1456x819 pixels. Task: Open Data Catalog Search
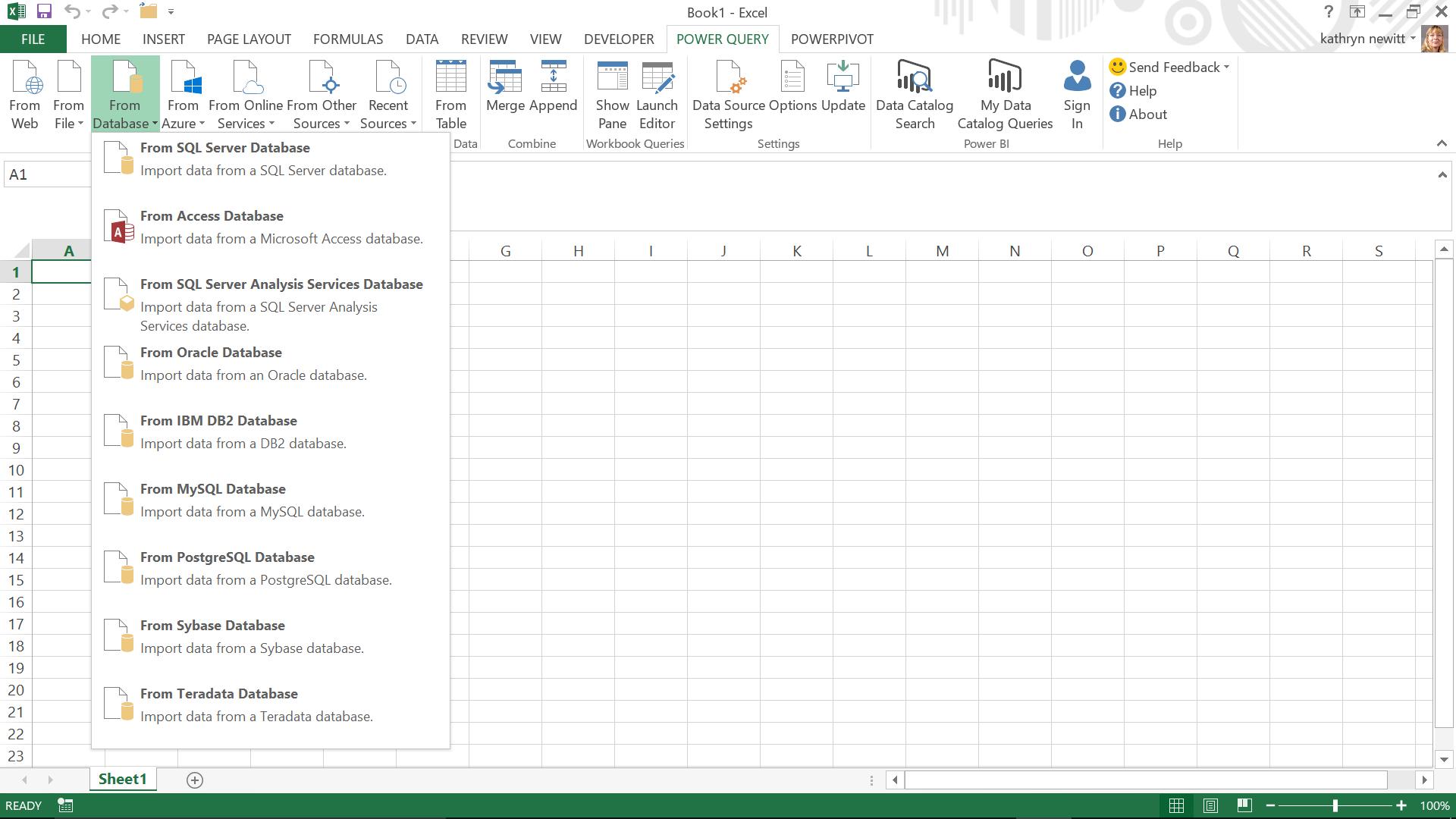point(915,95)
